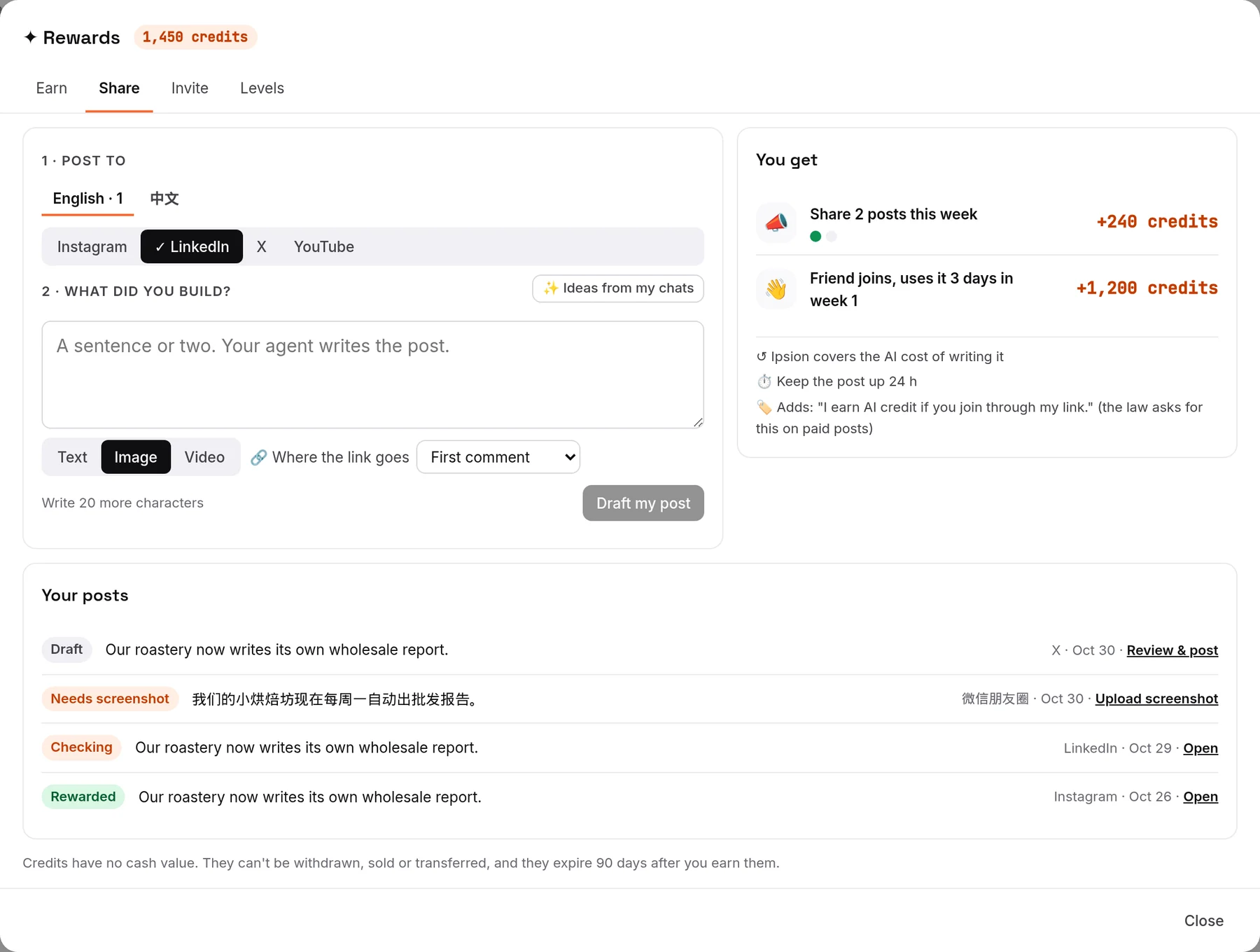Click 'Review & post' on the Draft row
1260x952 pixels.
[1172, 650]
